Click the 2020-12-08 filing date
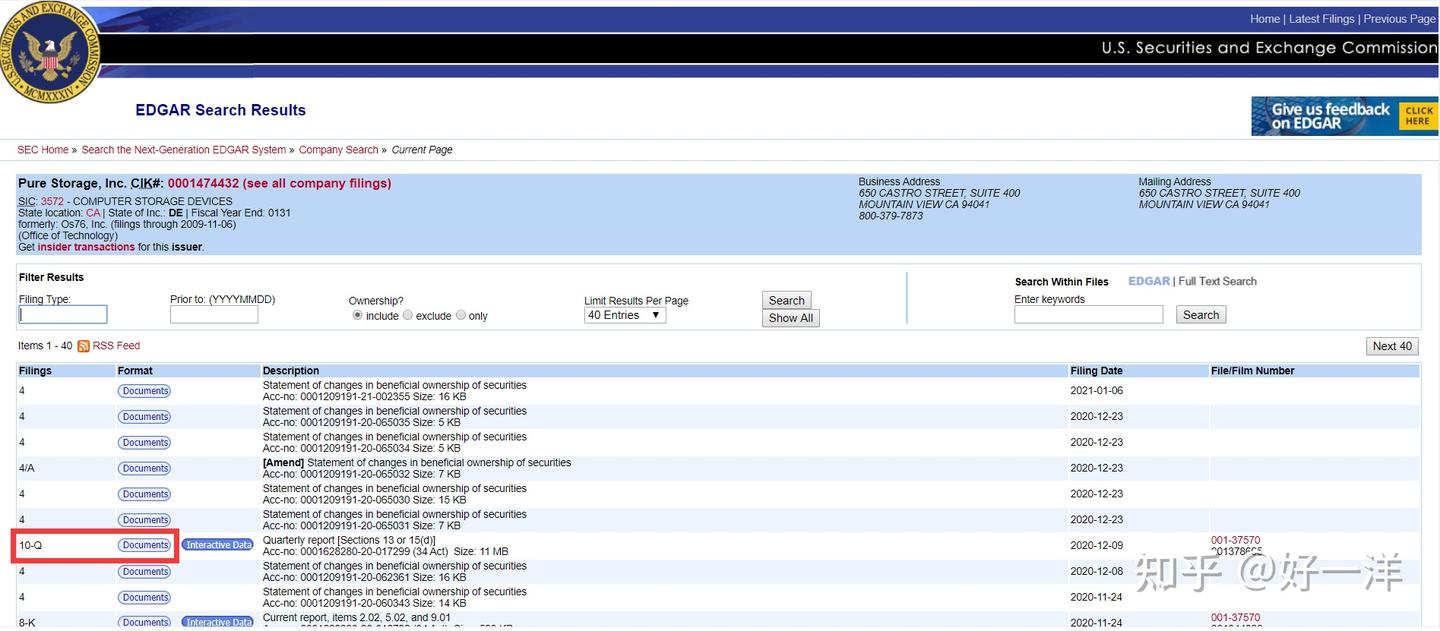 tap(1096, 572)
